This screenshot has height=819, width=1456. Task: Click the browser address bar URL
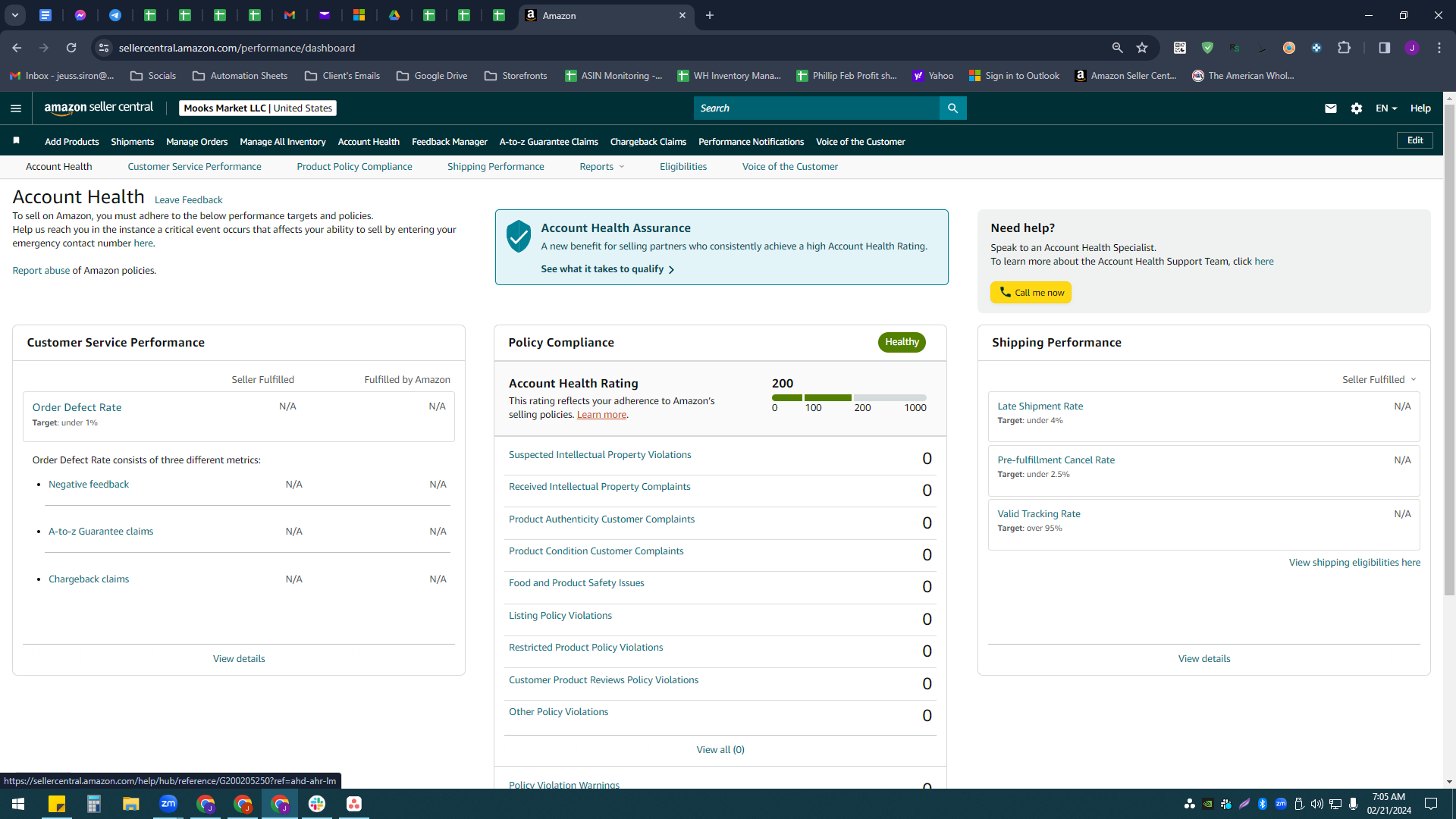point(237,48)
